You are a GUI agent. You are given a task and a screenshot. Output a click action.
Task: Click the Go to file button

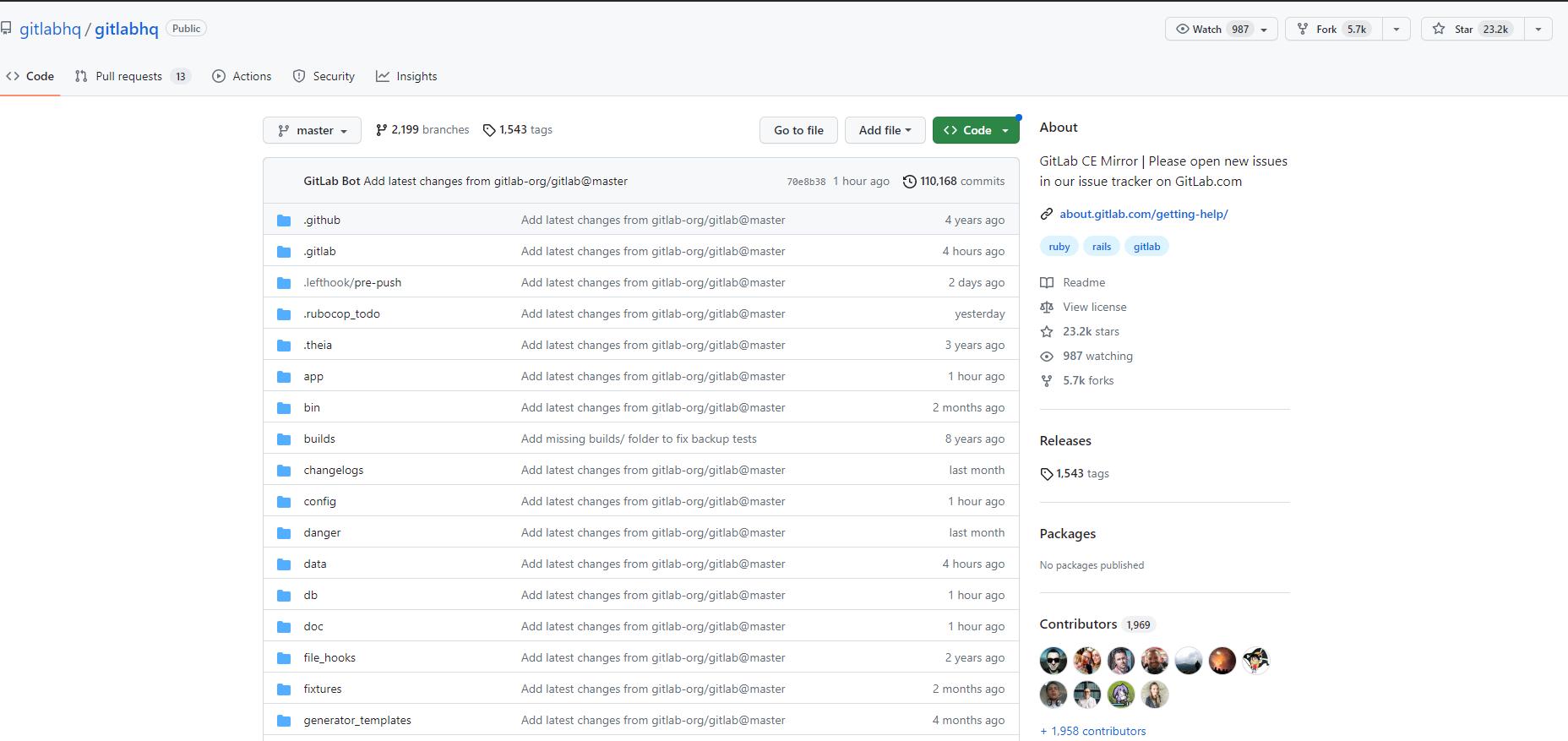point(798,130)
